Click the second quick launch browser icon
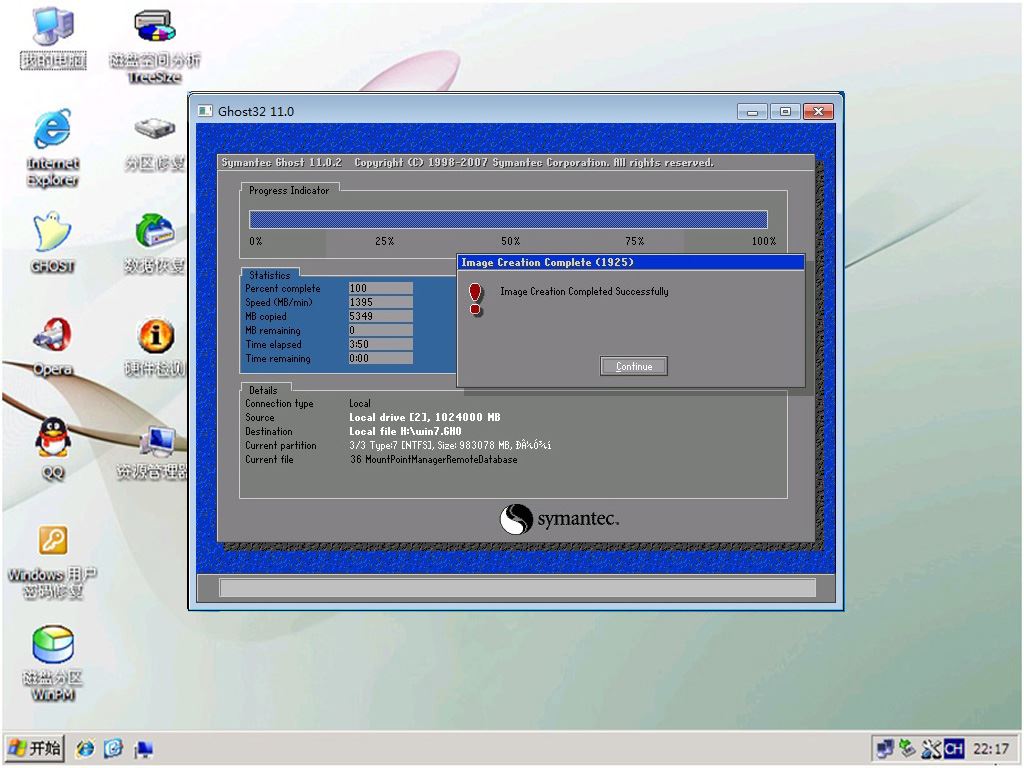The image size is (1024, 768). (x=114, y=748)
